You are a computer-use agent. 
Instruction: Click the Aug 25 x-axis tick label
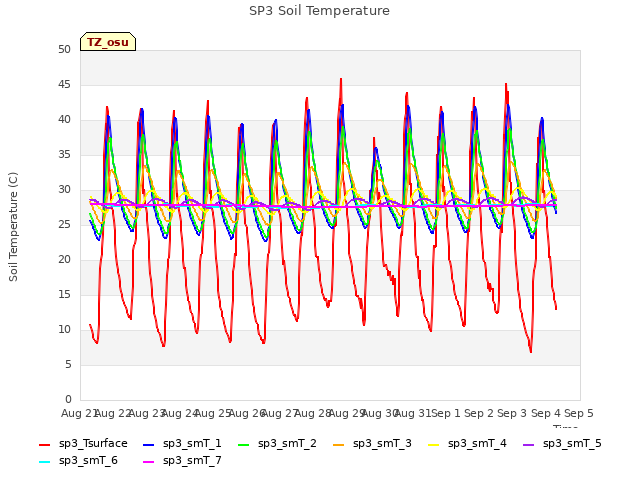click(x=213, y=413)
